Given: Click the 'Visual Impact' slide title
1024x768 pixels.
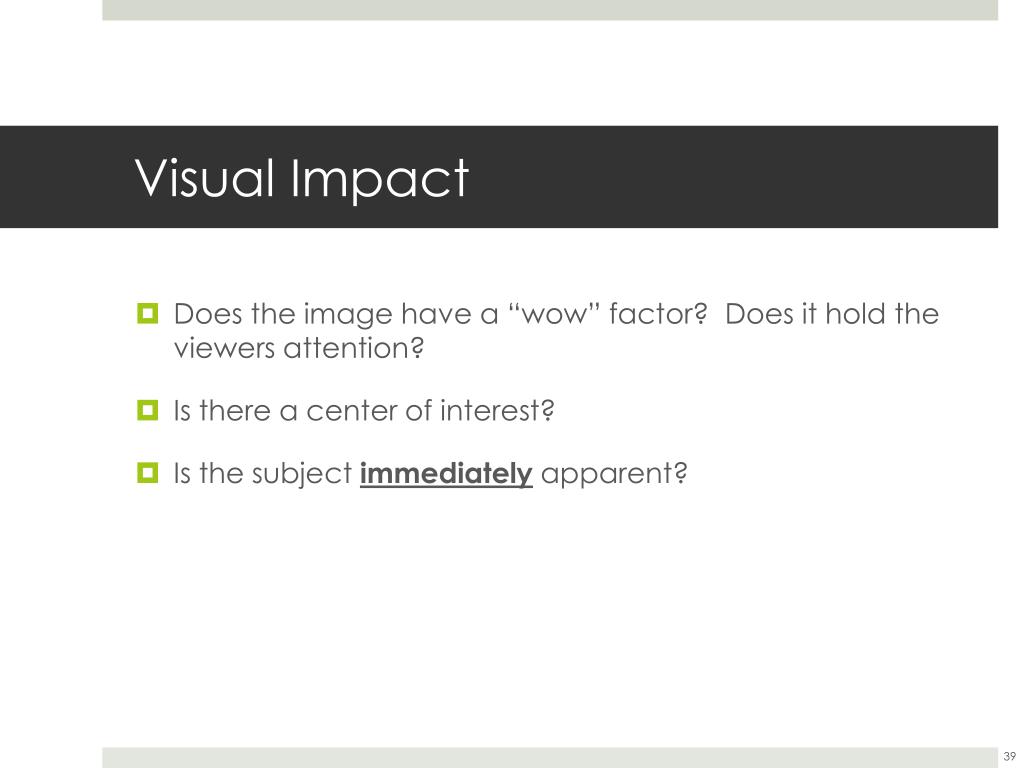Looking at the screenshot, I should 302,178.
